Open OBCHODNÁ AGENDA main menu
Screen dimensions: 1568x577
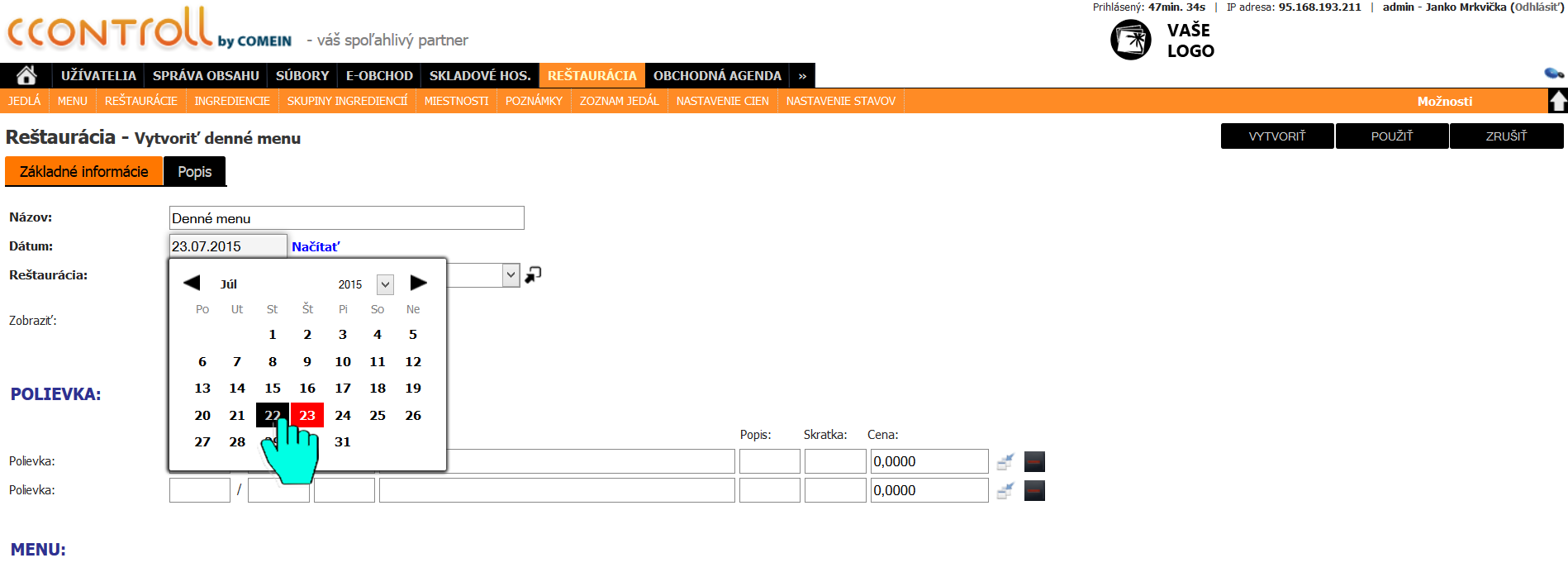click(x=717, y=75)
